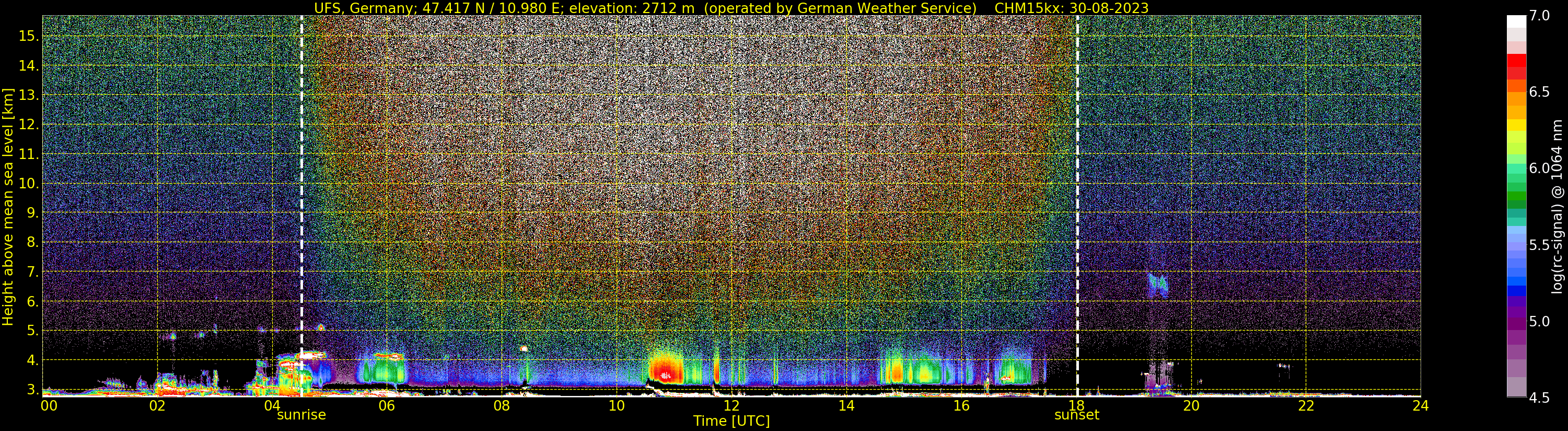Viewport: 1568px width, 431px height.
Task: Click the x-axis tick label '08'
Action: [x=502, y=405]
